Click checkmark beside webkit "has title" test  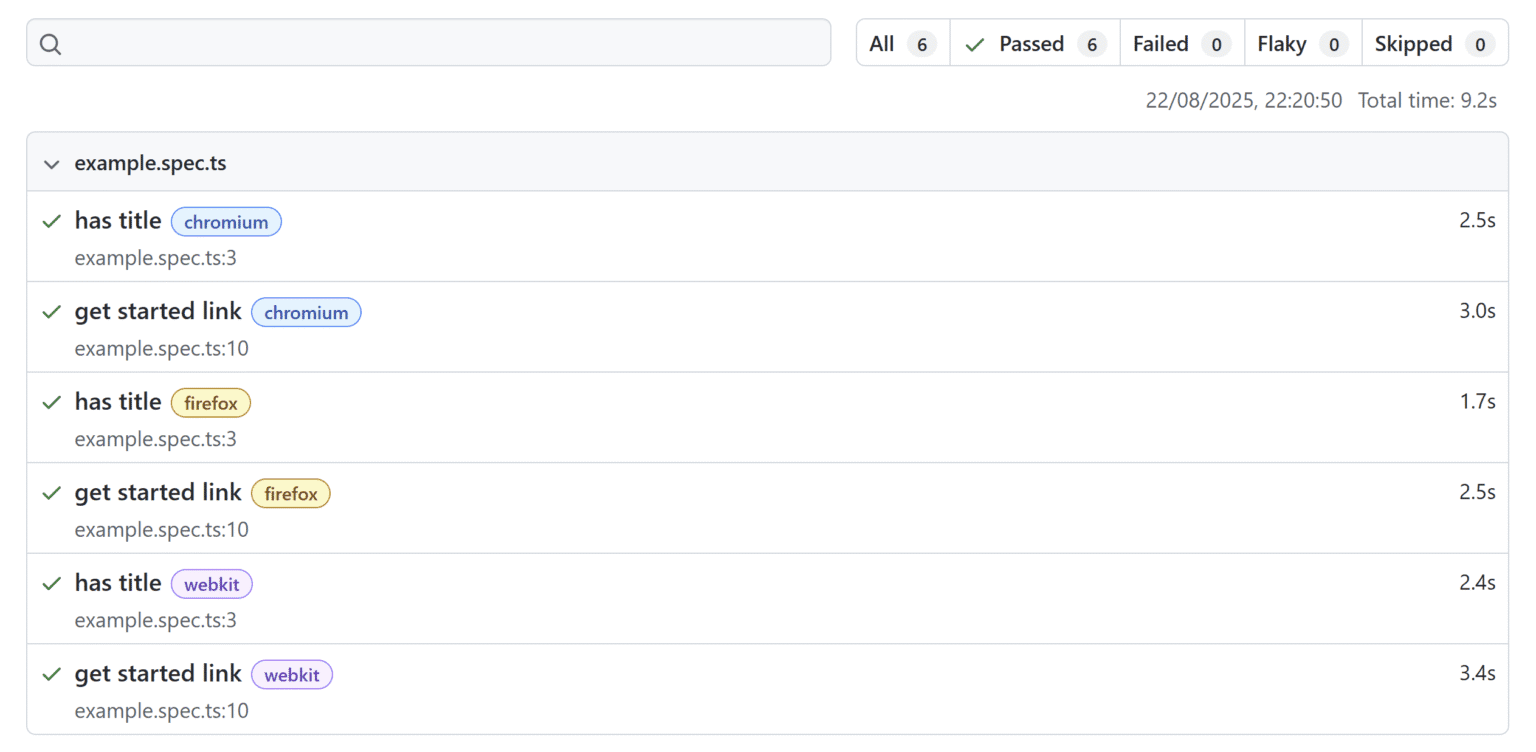(x=51, y=583)
